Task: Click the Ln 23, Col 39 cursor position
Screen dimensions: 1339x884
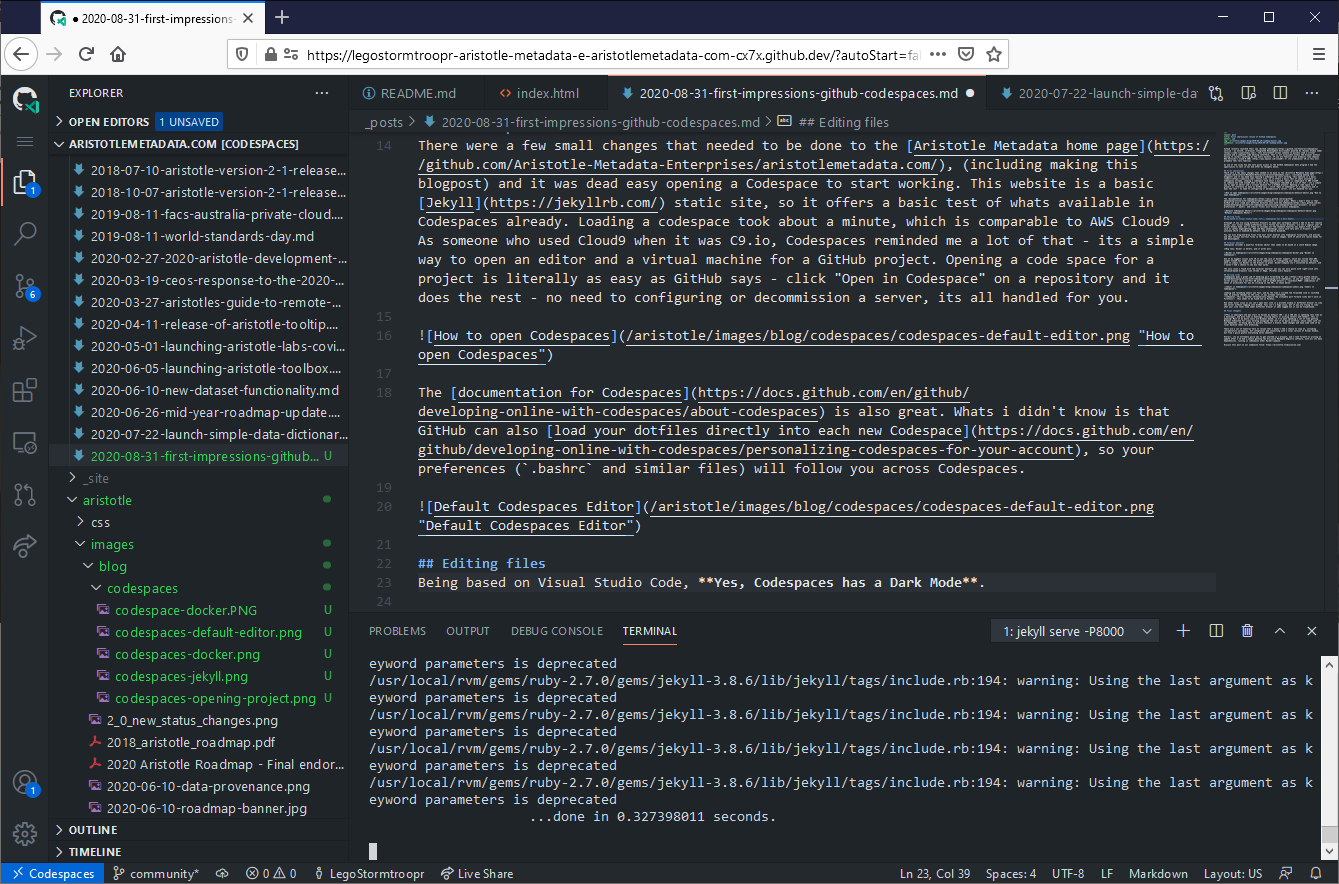Action: (x=935, y=873)
